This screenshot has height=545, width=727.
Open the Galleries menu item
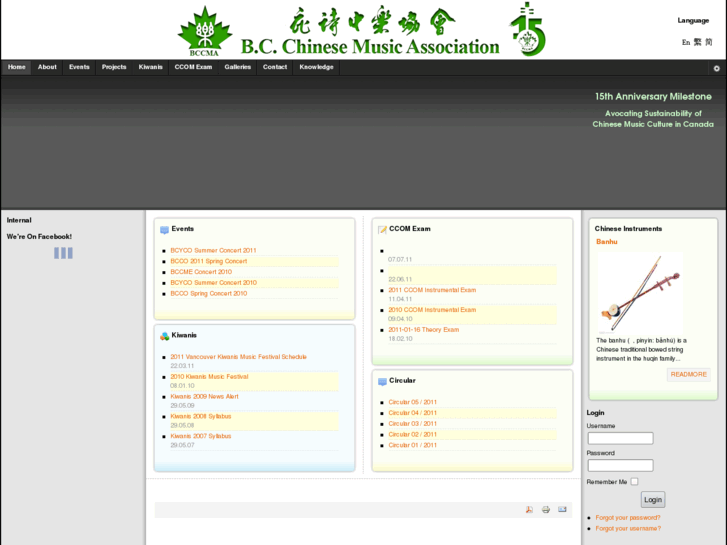[237, 67]
